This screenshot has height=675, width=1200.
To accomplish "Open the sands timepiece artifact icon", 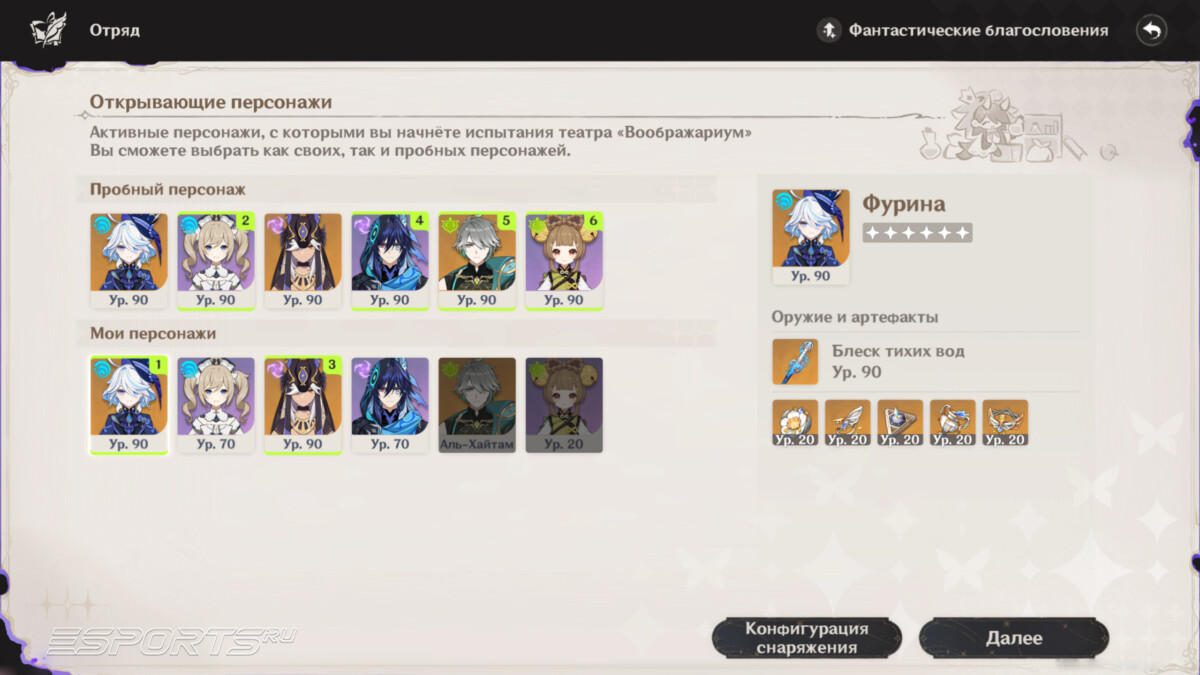I will [900, 422].
